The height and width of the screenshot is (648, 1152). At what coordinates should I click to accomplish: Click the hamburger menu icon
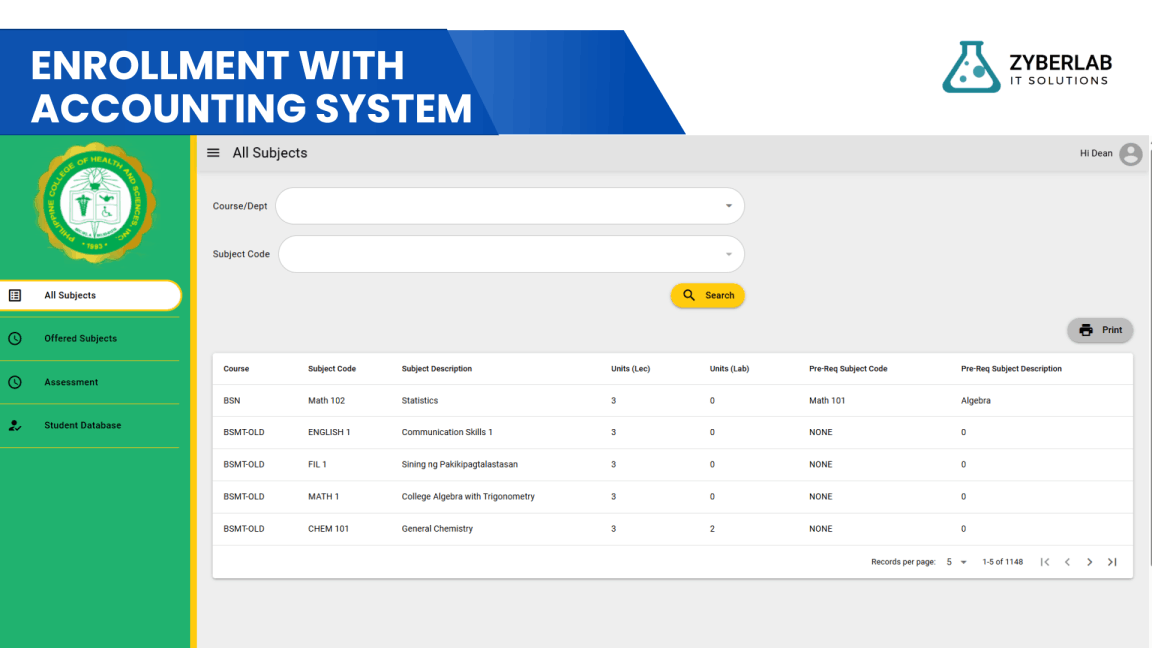[x=213, y=153]
